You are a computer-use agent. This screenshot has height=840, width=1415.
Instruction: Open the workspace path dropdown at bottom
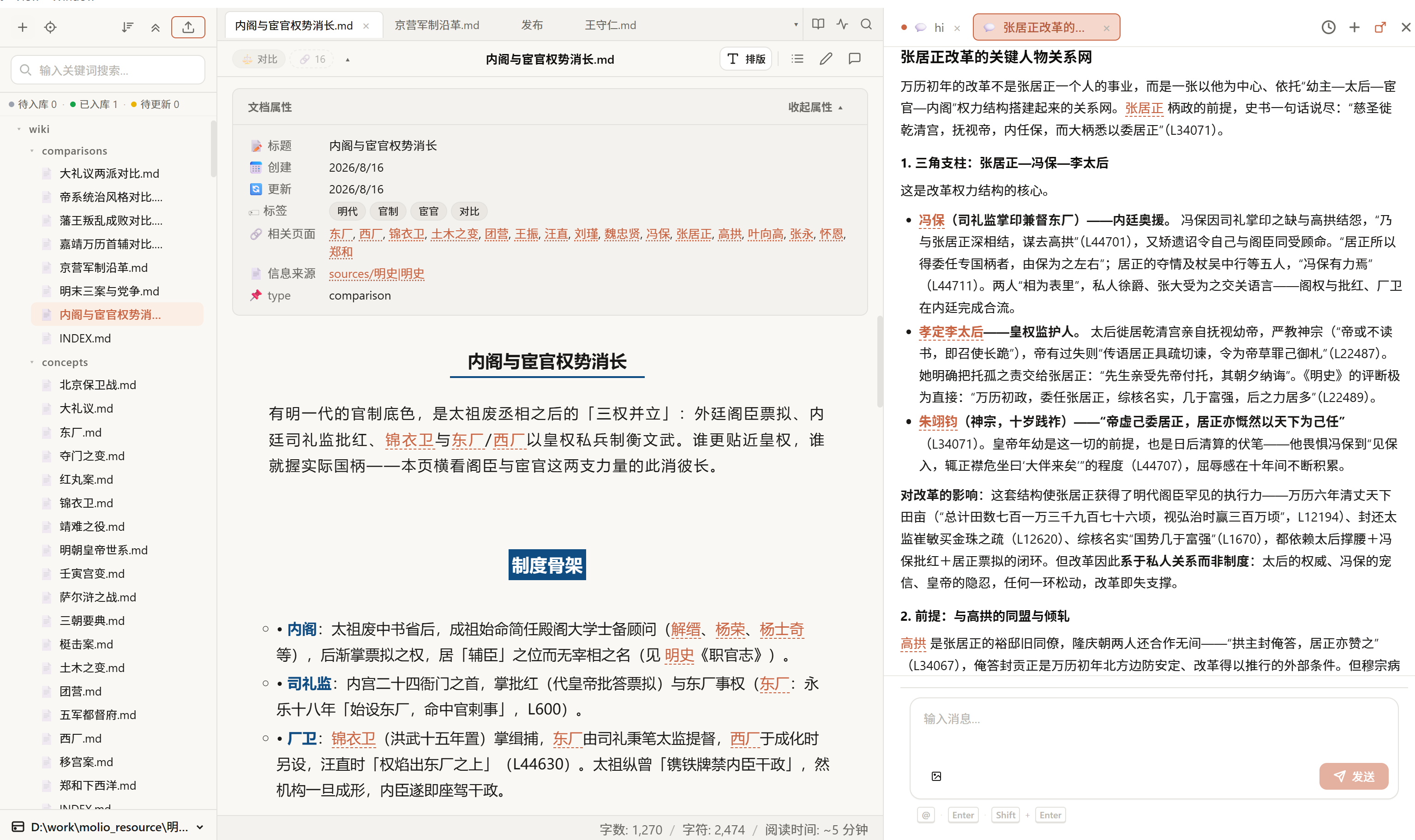coord(108,827)
